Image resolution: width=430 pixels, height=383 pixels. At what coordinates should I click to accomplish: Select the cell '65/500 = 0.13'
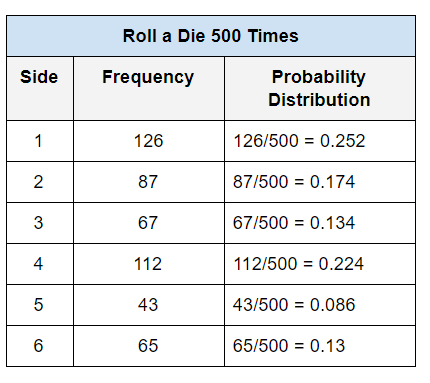320,346
